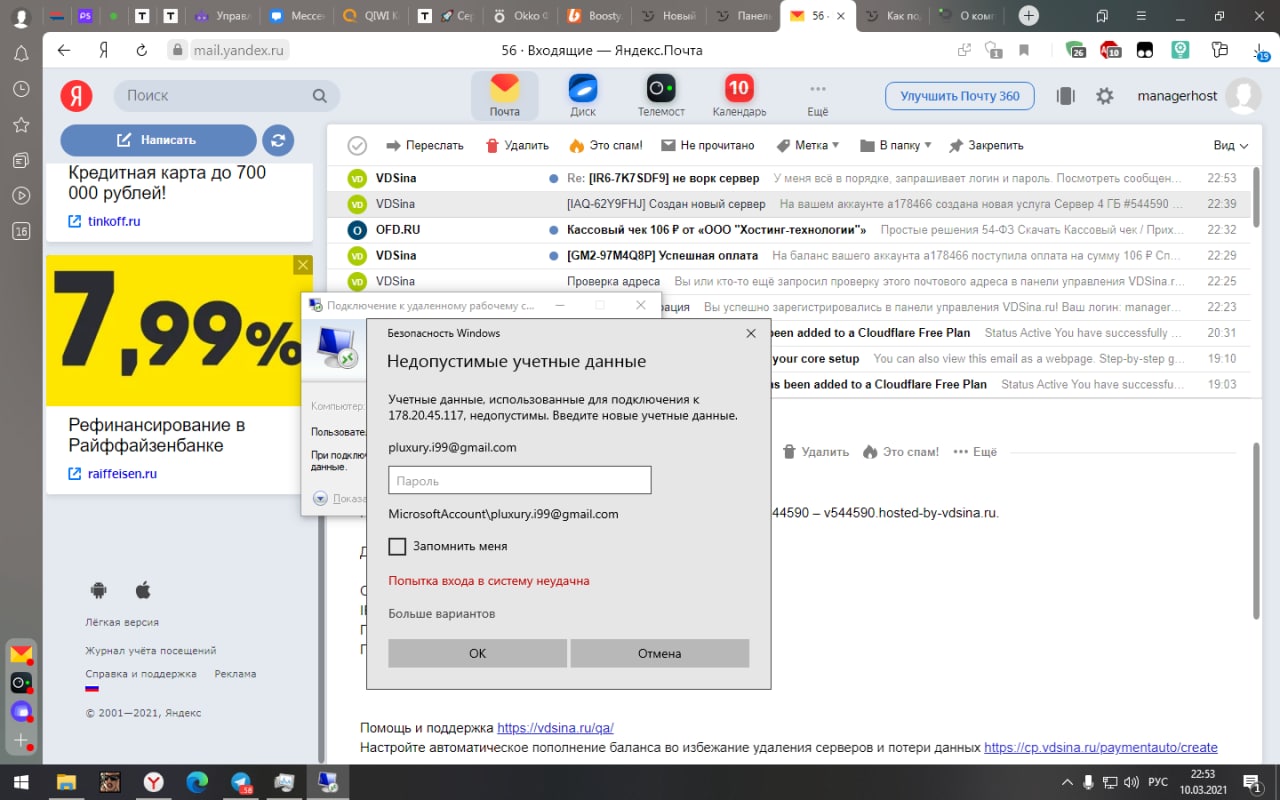Toggle unread dot on Успешная оплата email
The height and width of the screenshot is (800, 1280).
(553, 256)
